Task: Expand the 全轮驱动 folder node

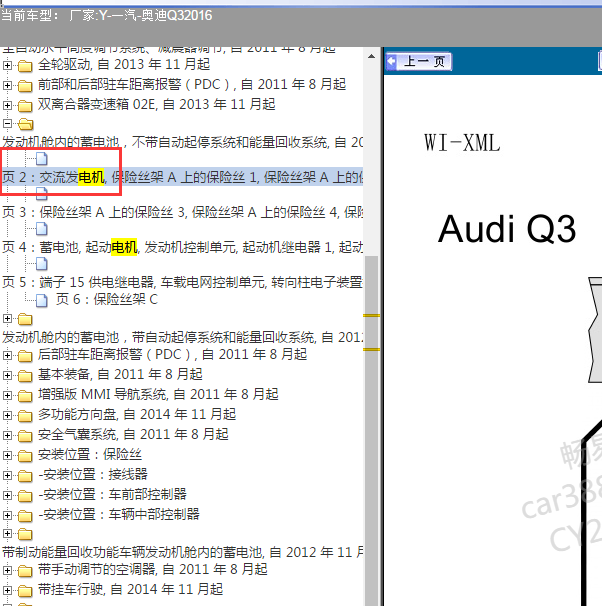Action: 7,65
